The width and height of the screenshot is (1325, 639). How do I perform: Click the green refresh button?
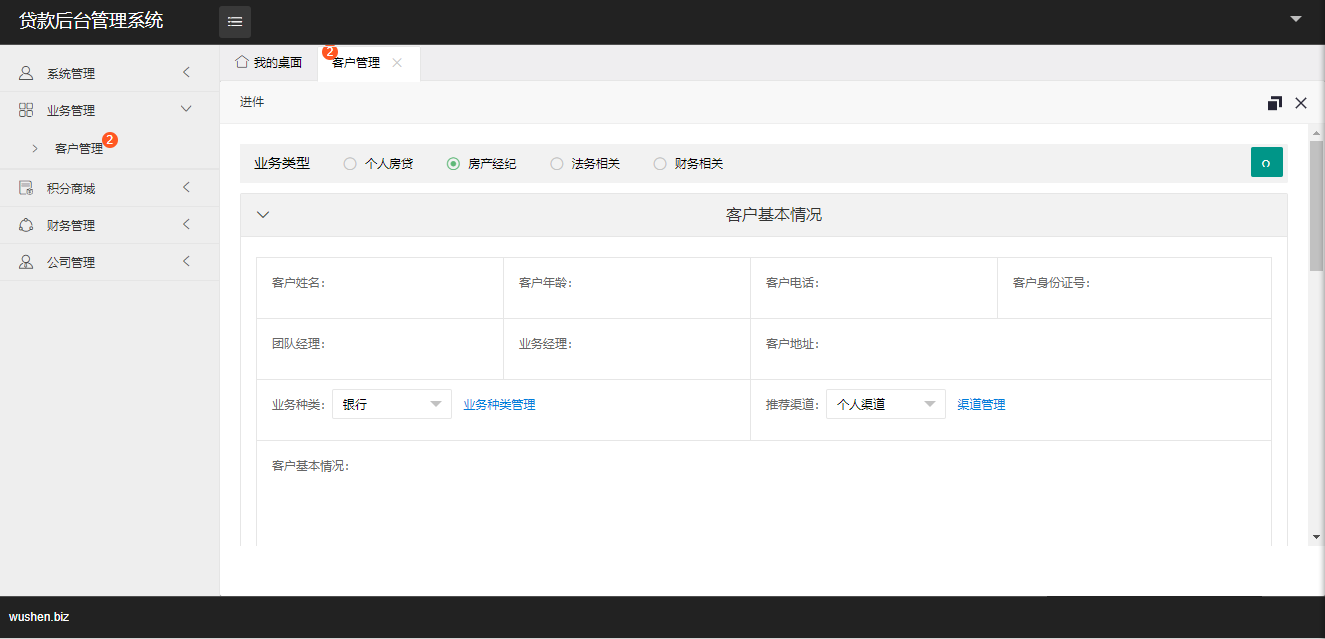[x=1266, y=162]
